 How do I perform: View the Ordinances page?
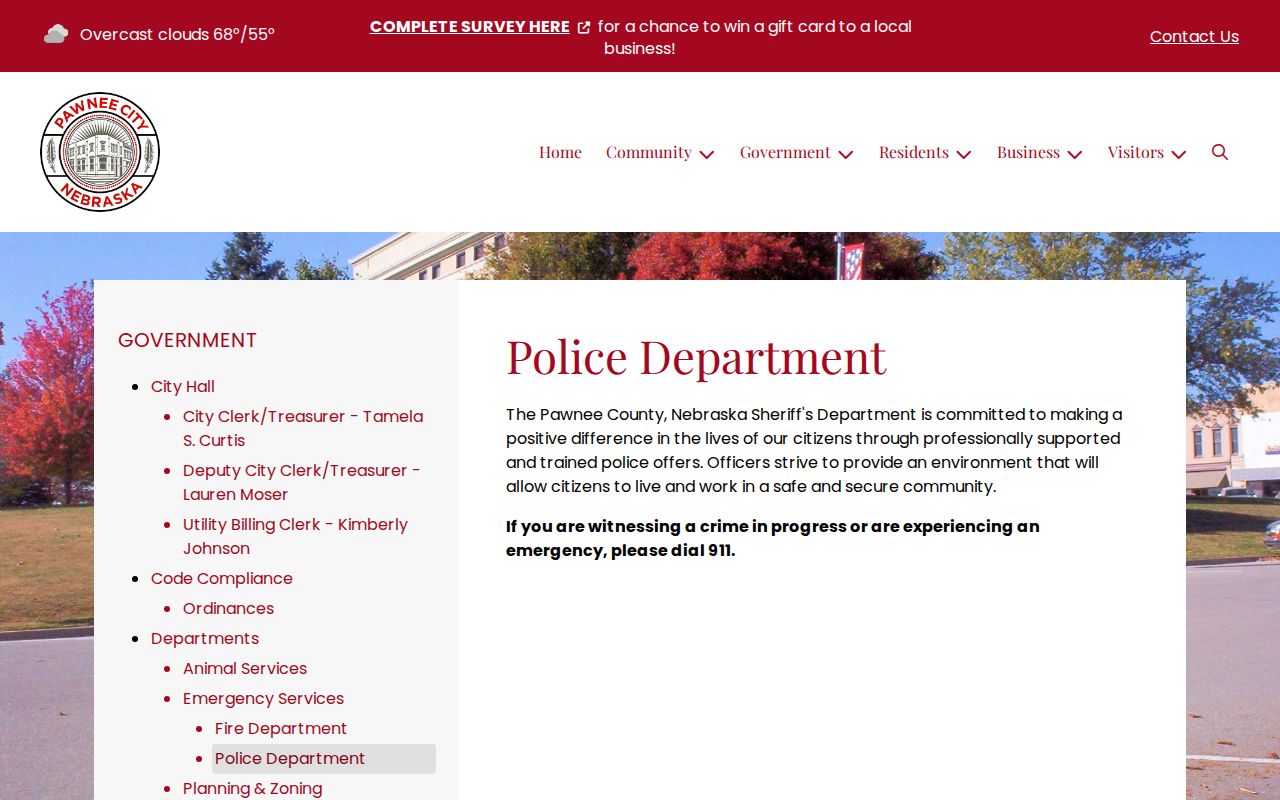tap(228, 608)
